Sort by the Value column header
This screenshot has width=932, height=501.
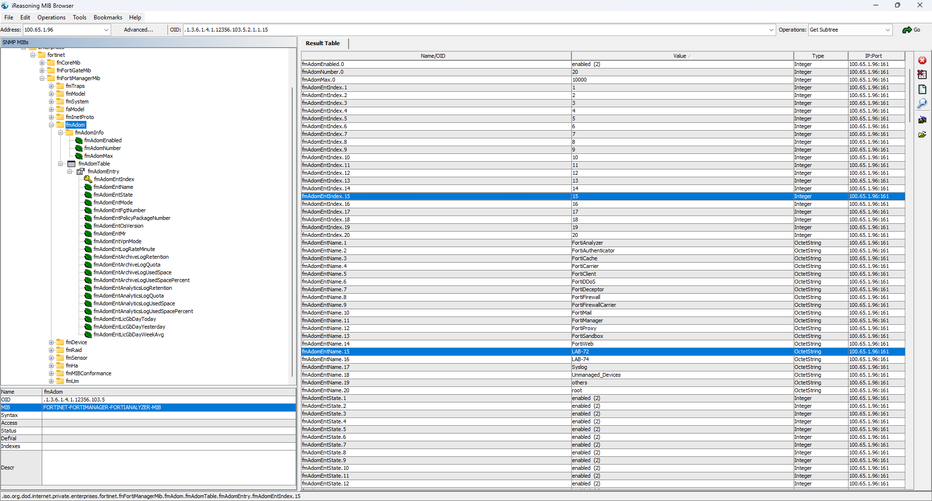coord(682,56)
